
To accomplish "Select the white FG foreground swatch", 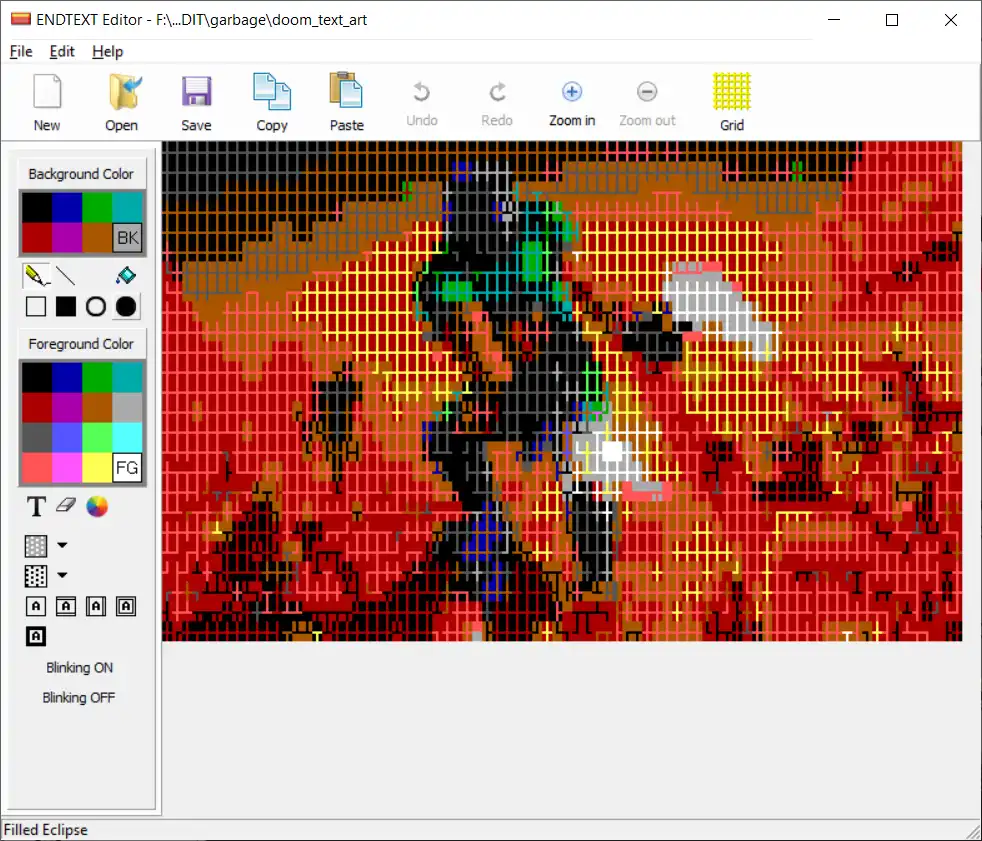I will pyautogui.click(x=127, y=468).
